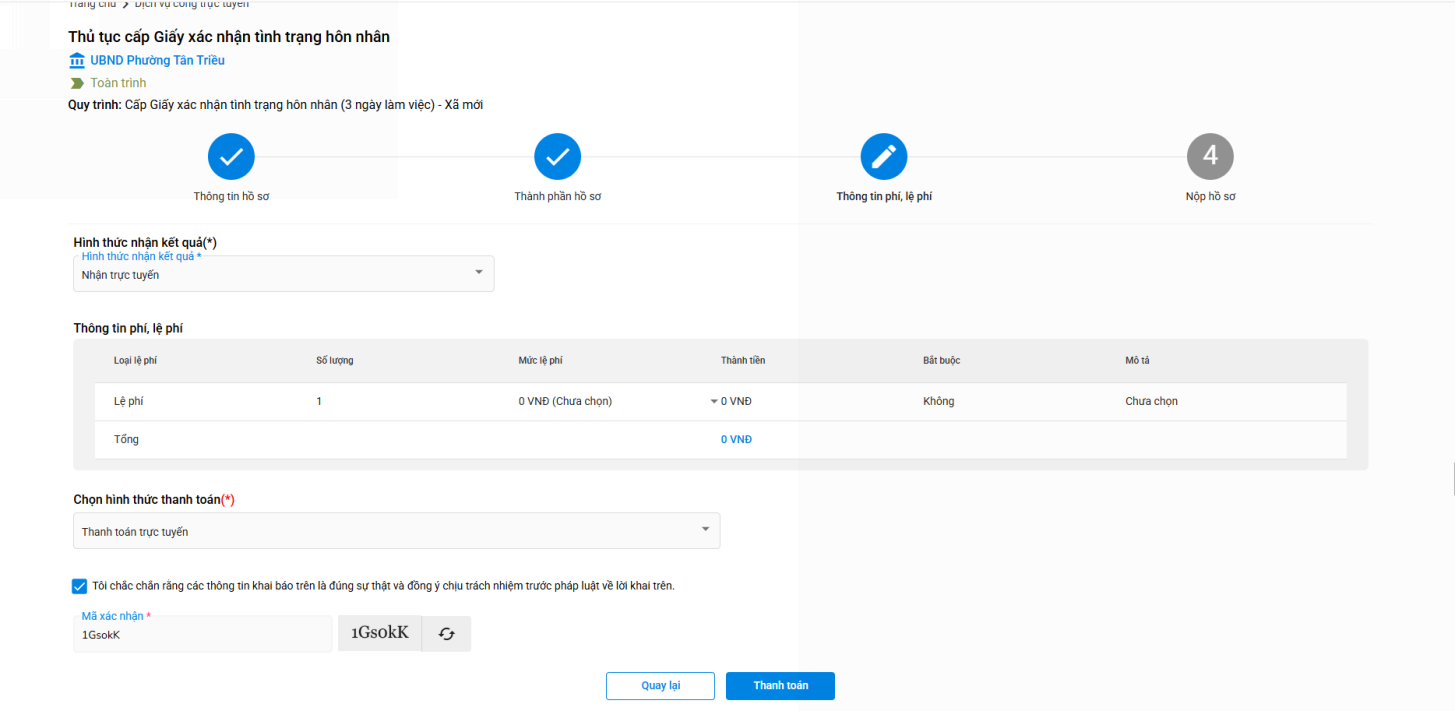1455x711 pixels.
Task: Click the government building icon beside UBND Phường Tân Triều
Action: [77, 61]
